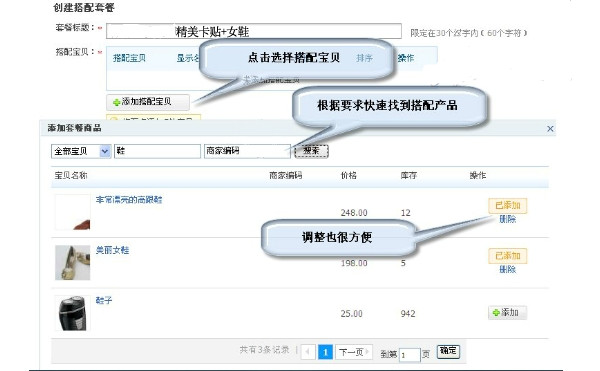
Task: Click the 商家编码 search field
Action: [247, 151]
